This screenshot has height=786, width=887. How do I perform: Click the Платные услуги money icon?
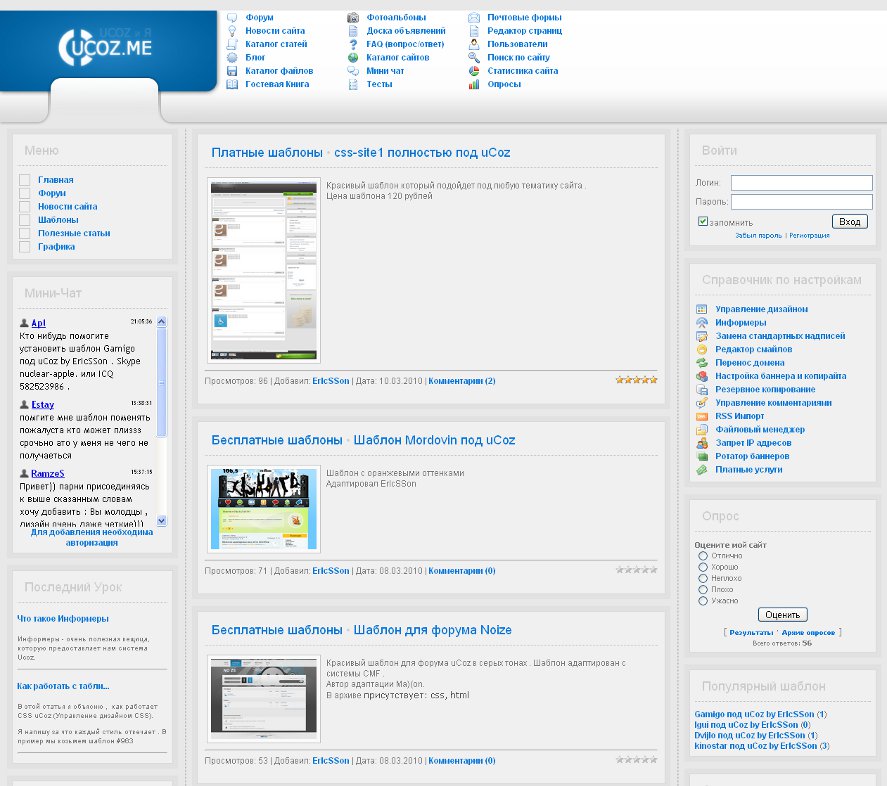pyautogui.click(x=701, y=470)
